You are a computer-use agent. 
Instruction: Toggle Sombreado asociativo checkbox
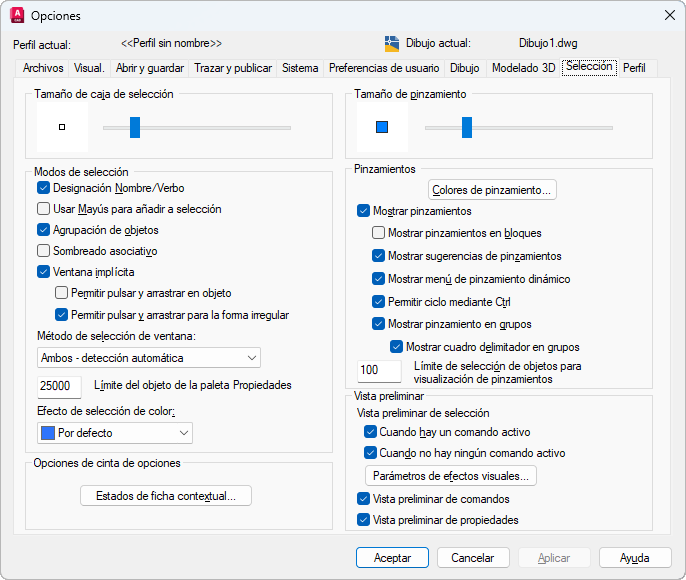point(44,251)
